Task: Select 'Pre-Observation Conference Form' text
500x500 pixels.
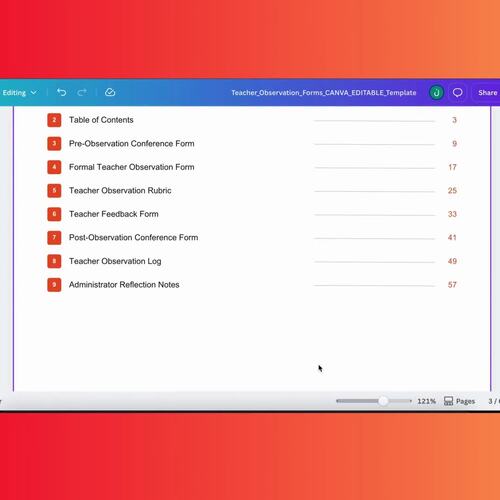Action: point(132,144)
